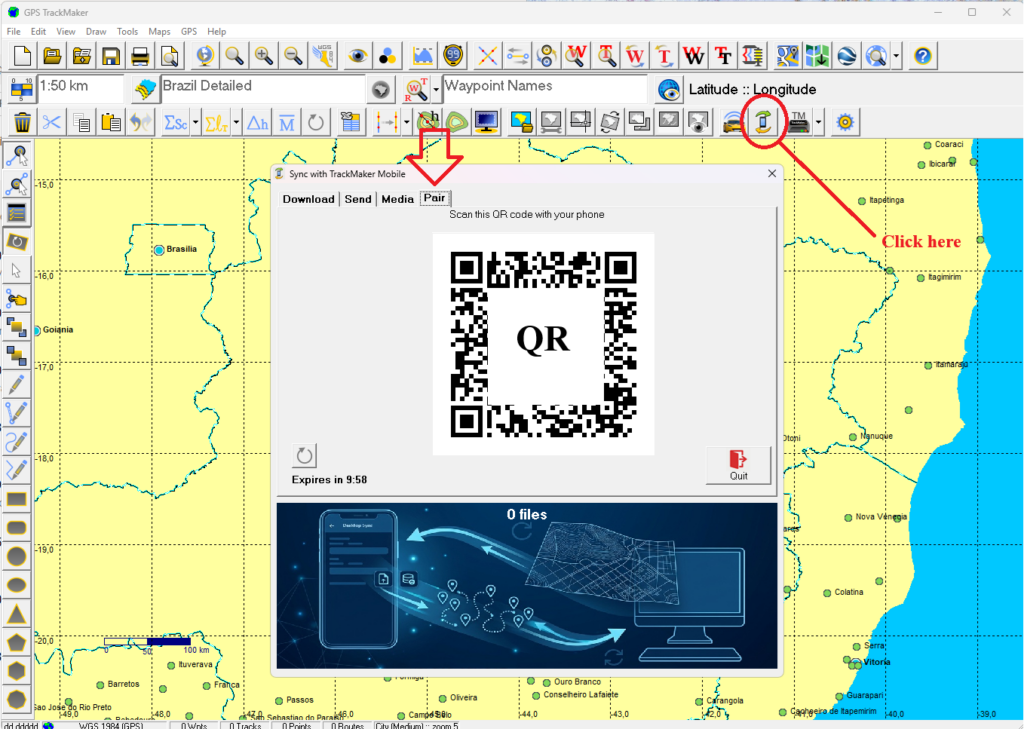Open dropdown beside waypoint search magnifier
1024x729 pixels.
[x=436, y=90]
